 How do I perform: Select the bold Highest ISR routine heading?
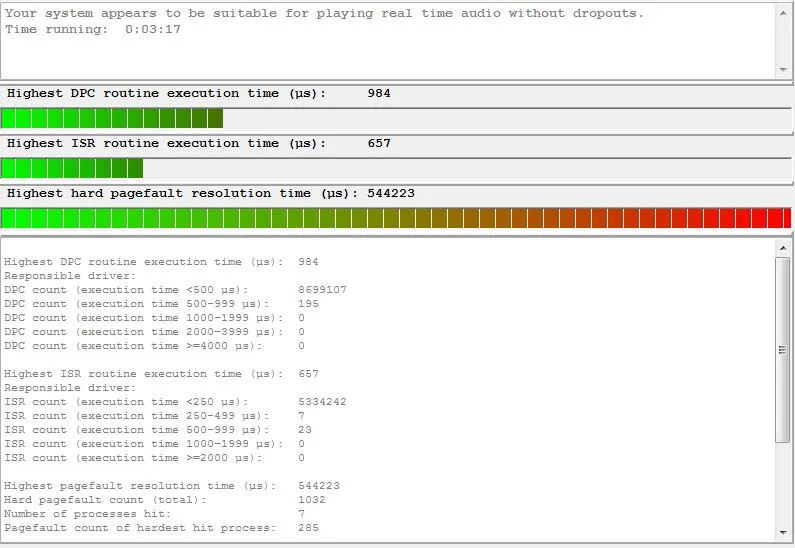[x=166, y=143]
